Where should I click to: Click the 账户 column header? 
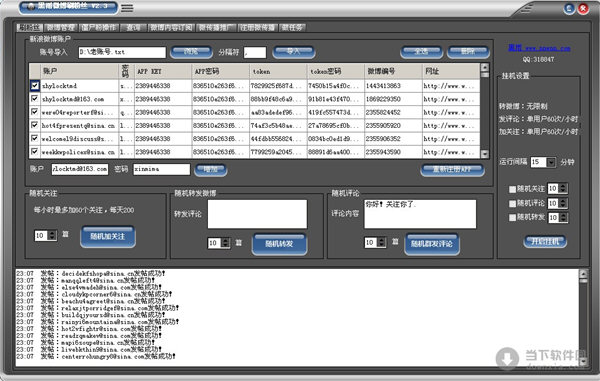[x=80, y=71]
